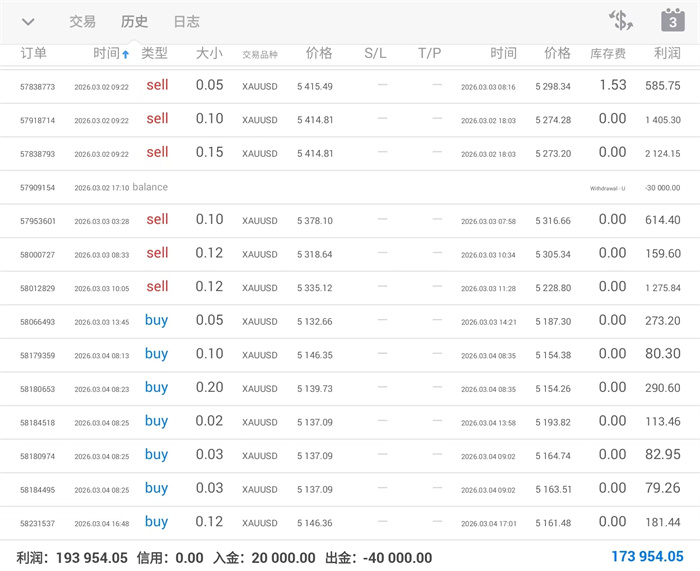Open buy order 58180653 row
The image size is (700, 571).
coord(350,388)
